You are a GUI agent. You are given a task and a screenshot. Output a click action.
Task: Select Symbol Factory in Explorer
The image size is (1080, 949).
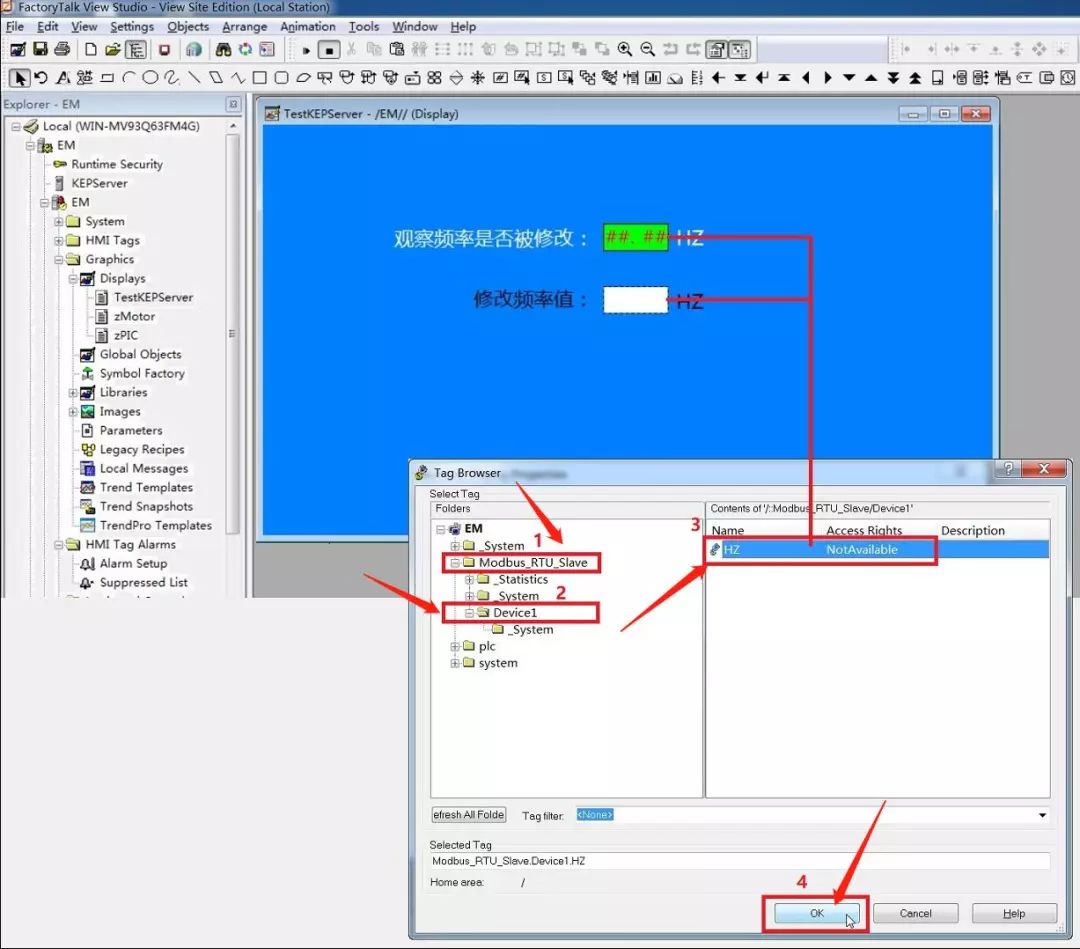pyautogui.click(x=142, y=373)
